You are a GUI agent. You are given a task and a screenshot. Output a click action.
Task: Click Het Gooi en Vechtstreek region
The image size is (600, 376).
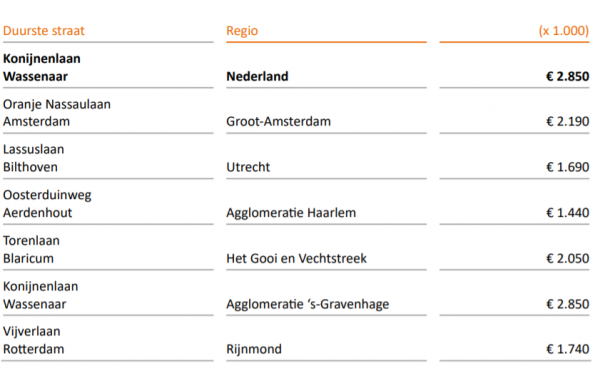pyautogui.click(x=296, y=258)
